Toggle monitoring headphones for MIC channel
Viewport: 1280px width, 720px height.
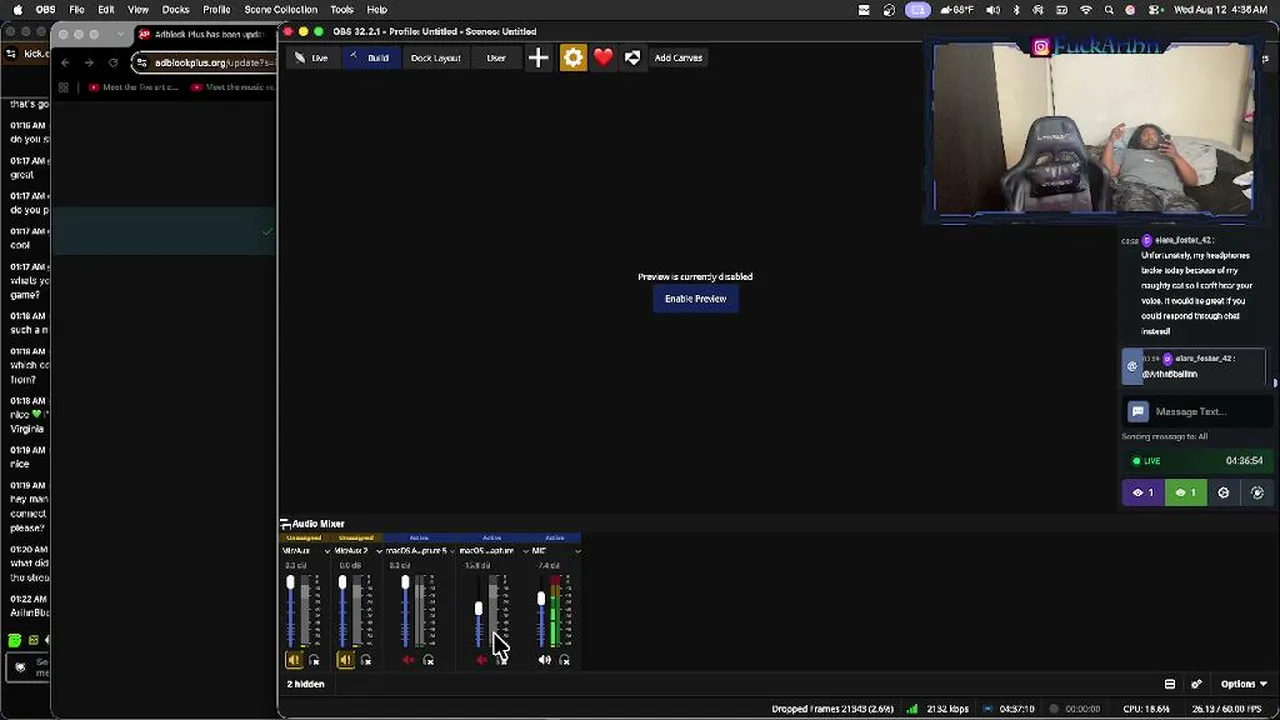coord(565,660)
